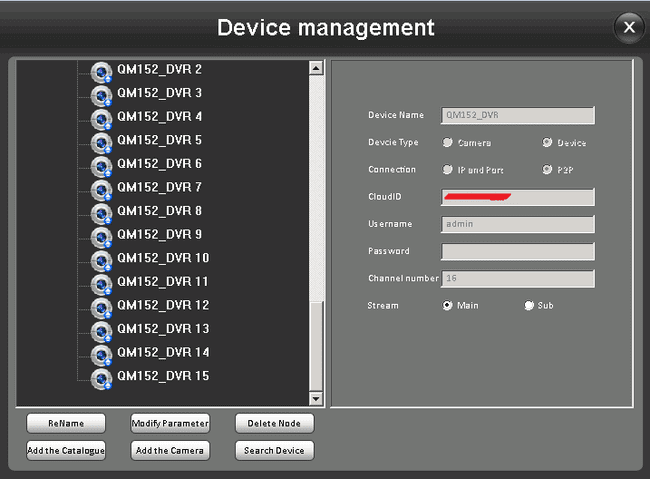Image resolution: width=650 pixels, height=479 pixels.
Task: Click the device icon next to QM152_DVR 13
Action: [101, 331]
